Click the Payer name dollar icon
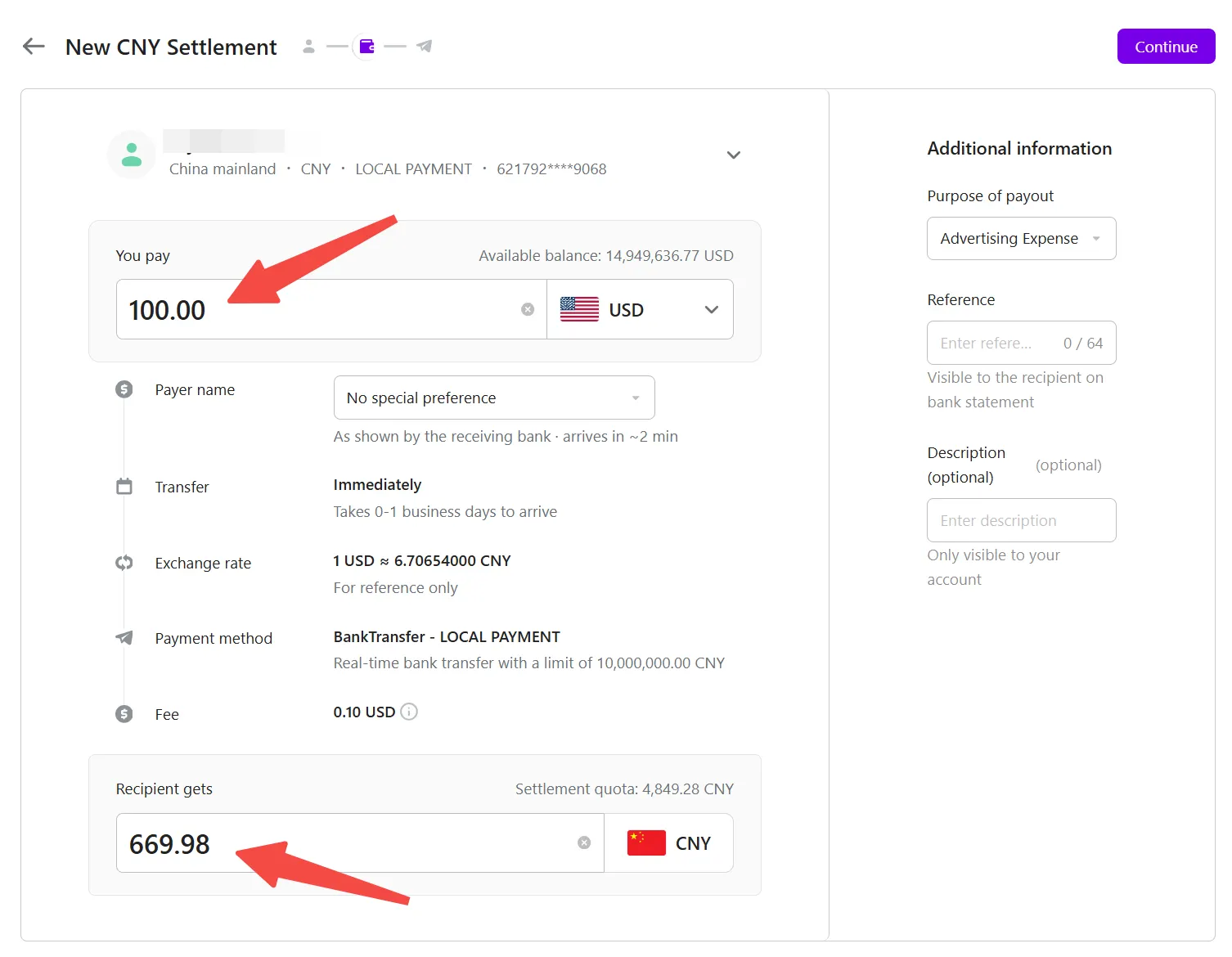 (124, 389)
